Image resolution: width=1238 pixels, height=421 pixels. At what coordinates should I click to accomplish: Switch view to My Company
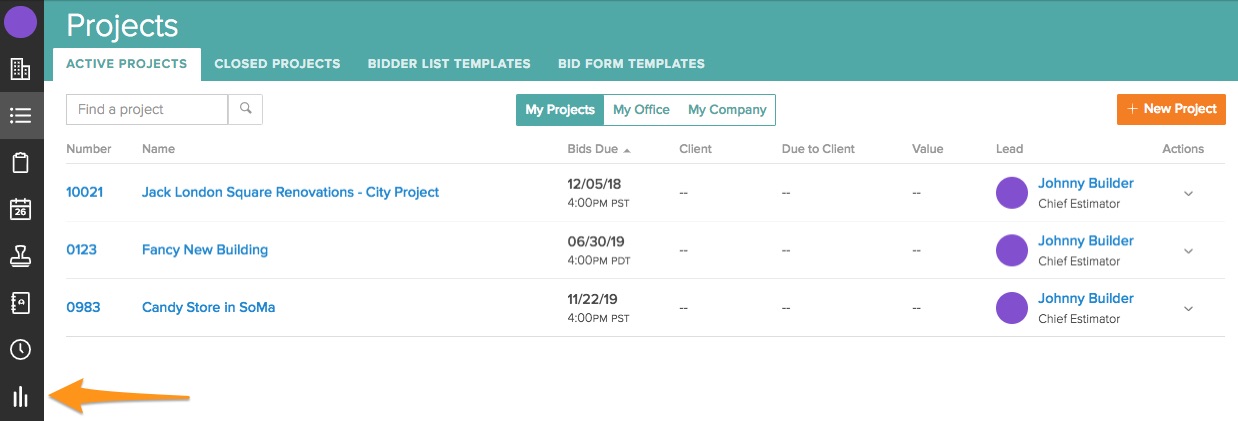point(727,110)
